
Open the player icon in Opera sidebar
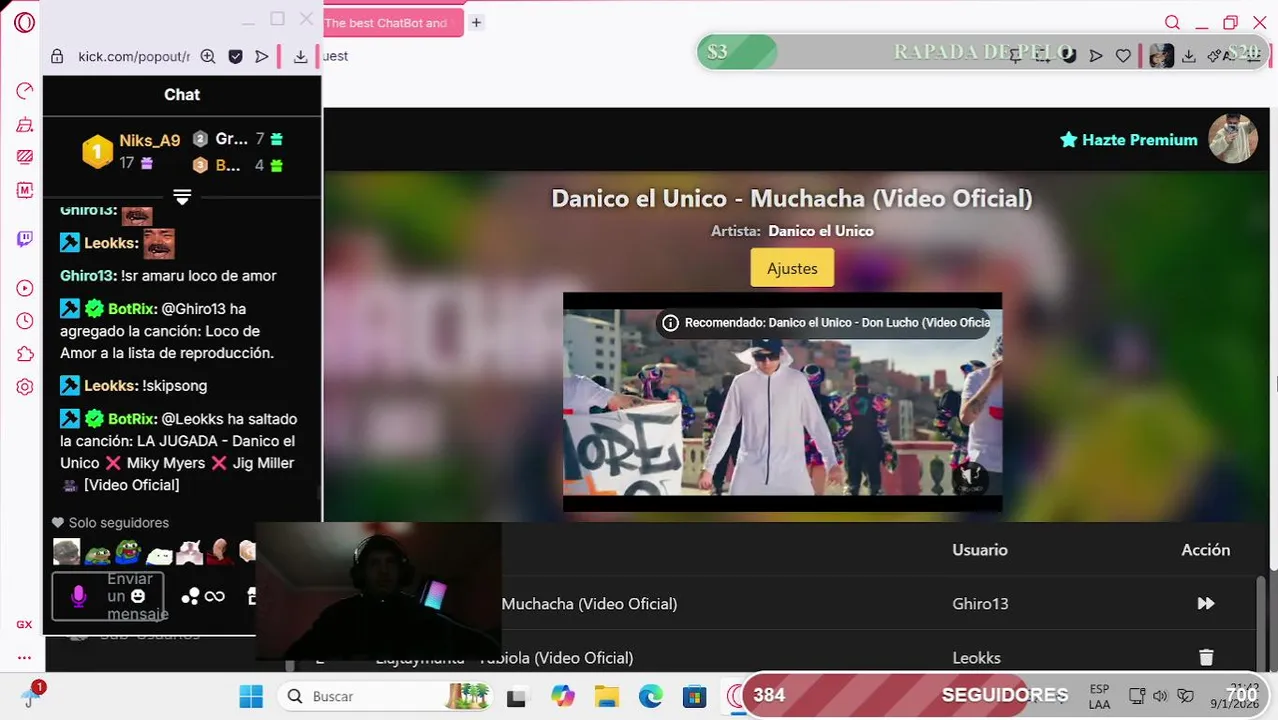pos(25,288)
